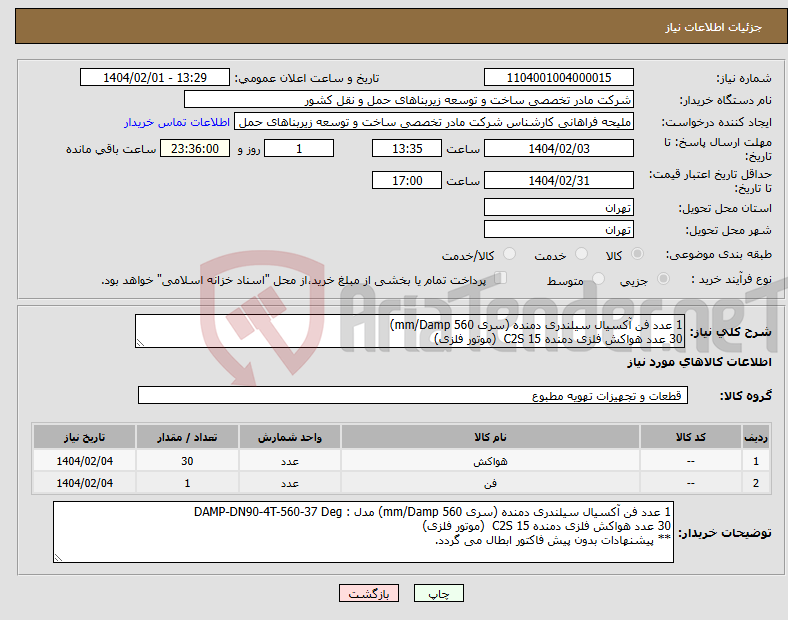The width and height of the screenshot is (788, 620).
Task: Click the response deadline date 1404/02/03
Action: coord(559,148)
